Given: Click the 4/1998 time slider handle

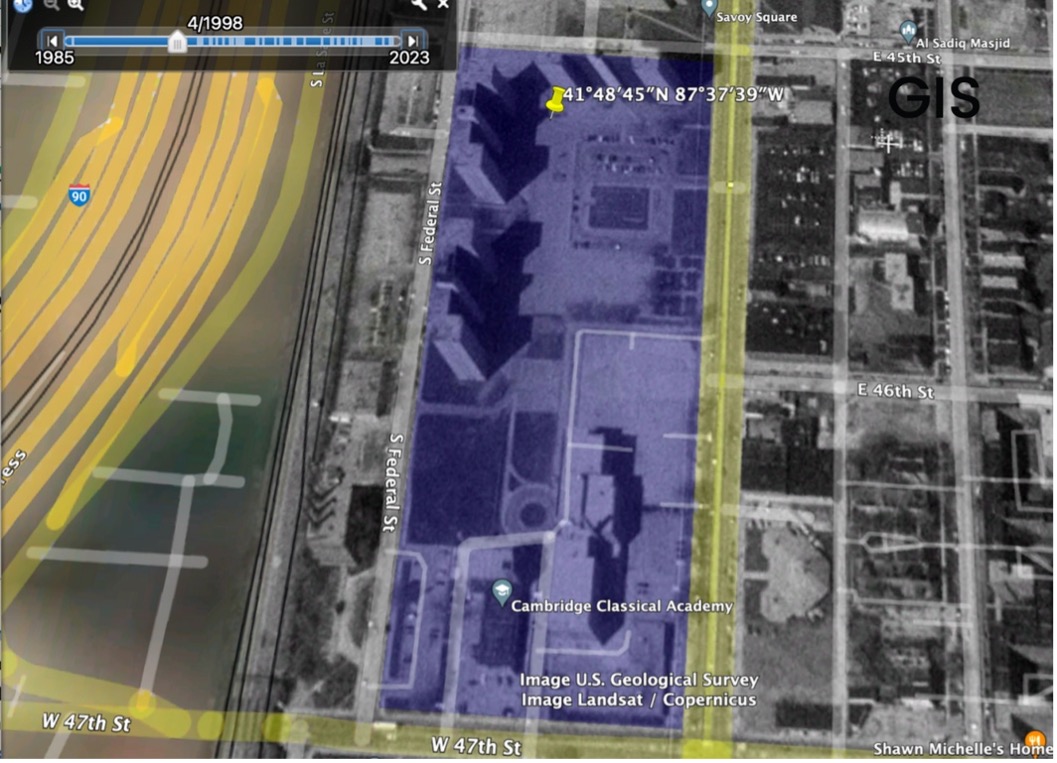Looking at the screenshot, I should click(177, 41).
